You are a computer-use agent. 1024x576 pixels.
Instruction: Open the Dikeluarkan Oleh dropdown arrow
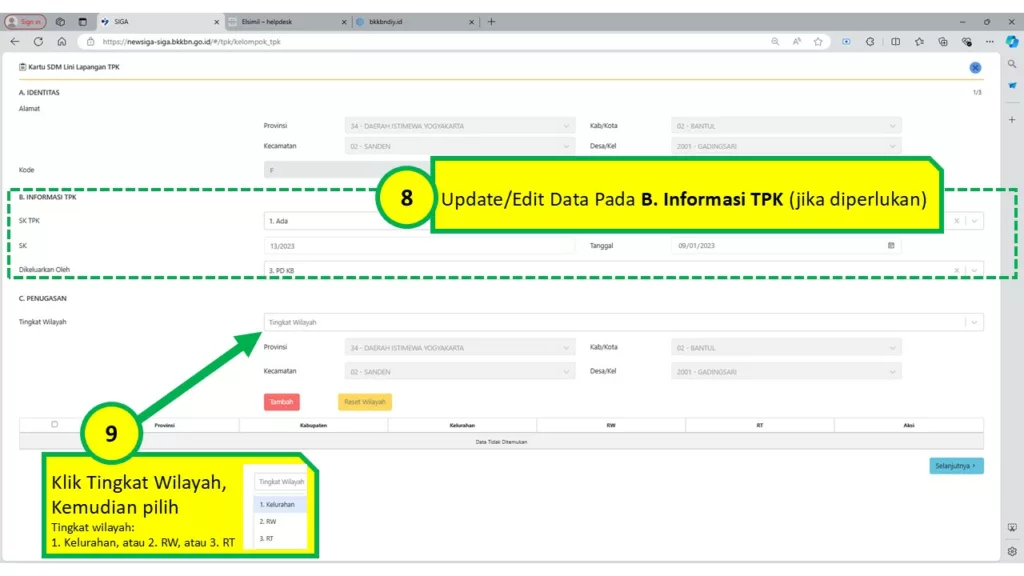click(974, 269)
